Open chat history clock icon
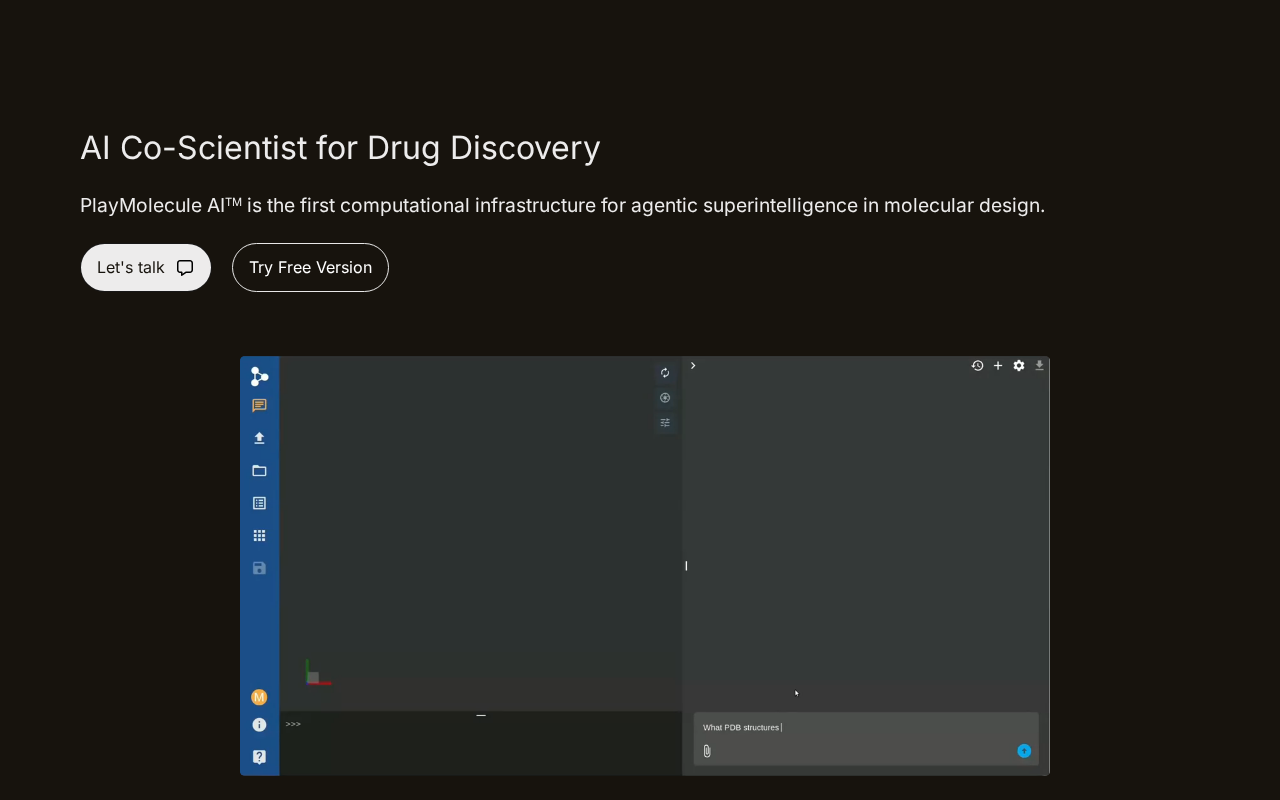The width and height of the screenshot is (1280, 800). pos(977,366)
